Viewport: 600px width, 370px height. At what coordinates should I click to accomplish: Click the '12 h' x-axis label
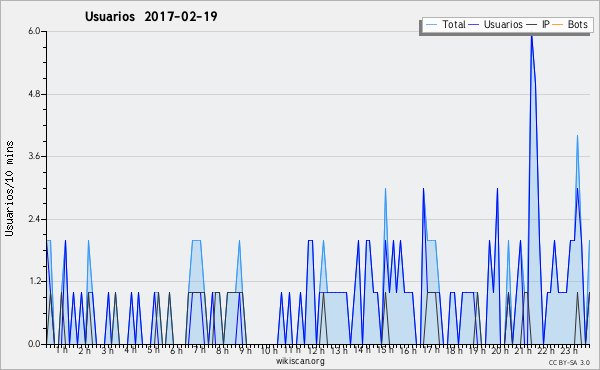pos(316,350)
